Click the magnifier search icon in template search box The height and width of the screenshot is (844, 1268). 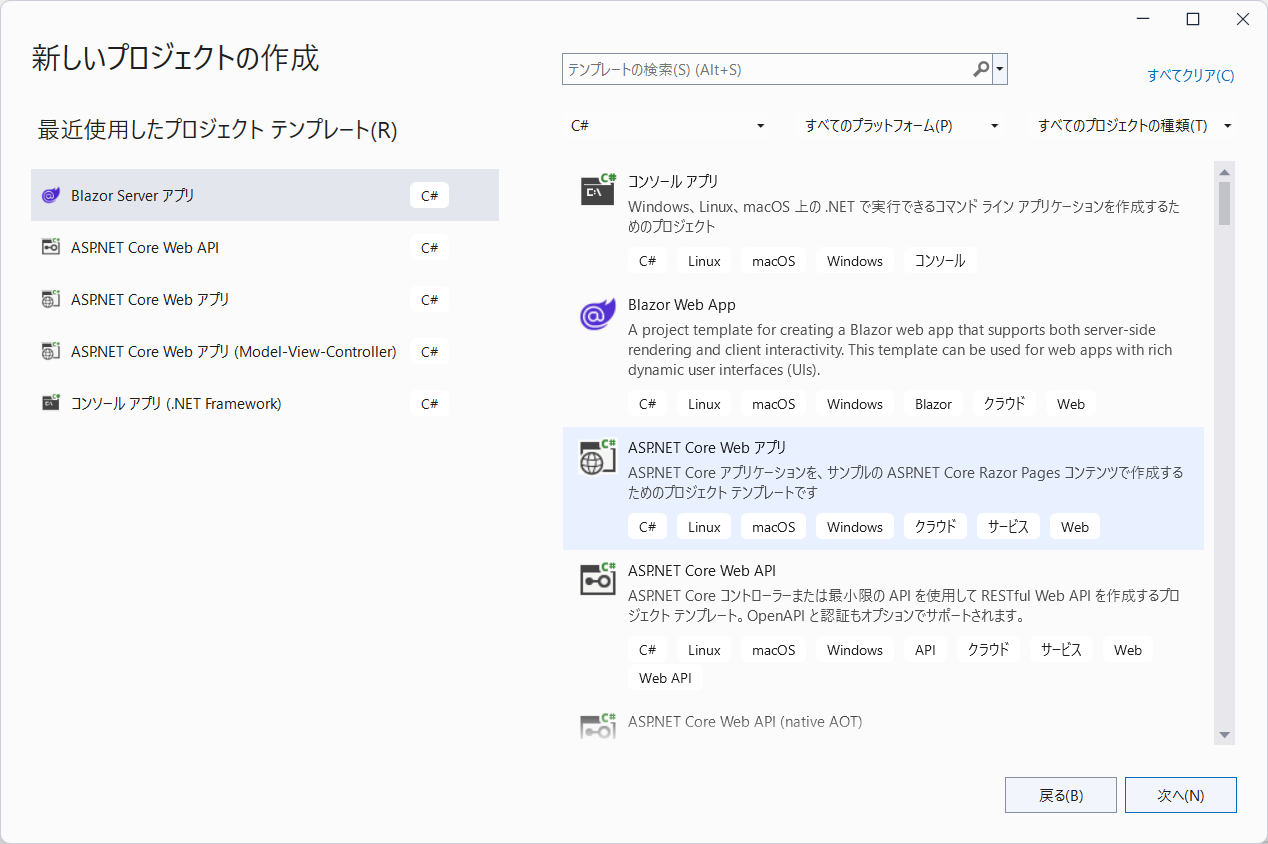[x=981, y=70]
